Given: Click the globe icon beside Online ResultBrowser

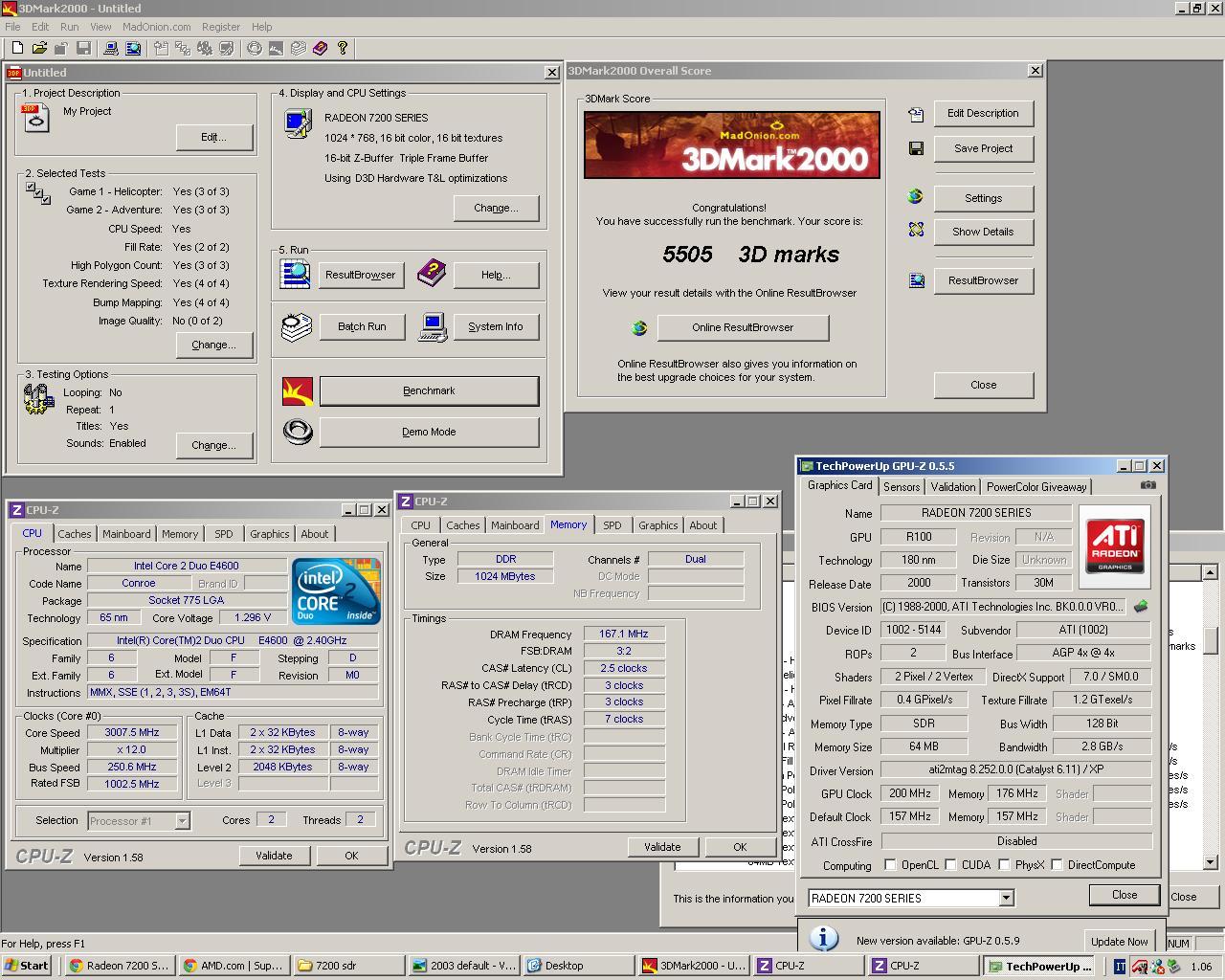Looking at the screenshot, I should (x=639, y=328).
